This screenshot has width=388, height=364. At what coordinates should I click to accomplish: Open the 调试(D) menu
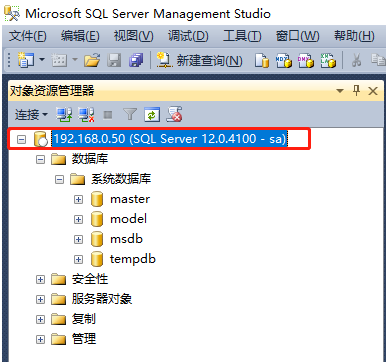click(188, 36)
